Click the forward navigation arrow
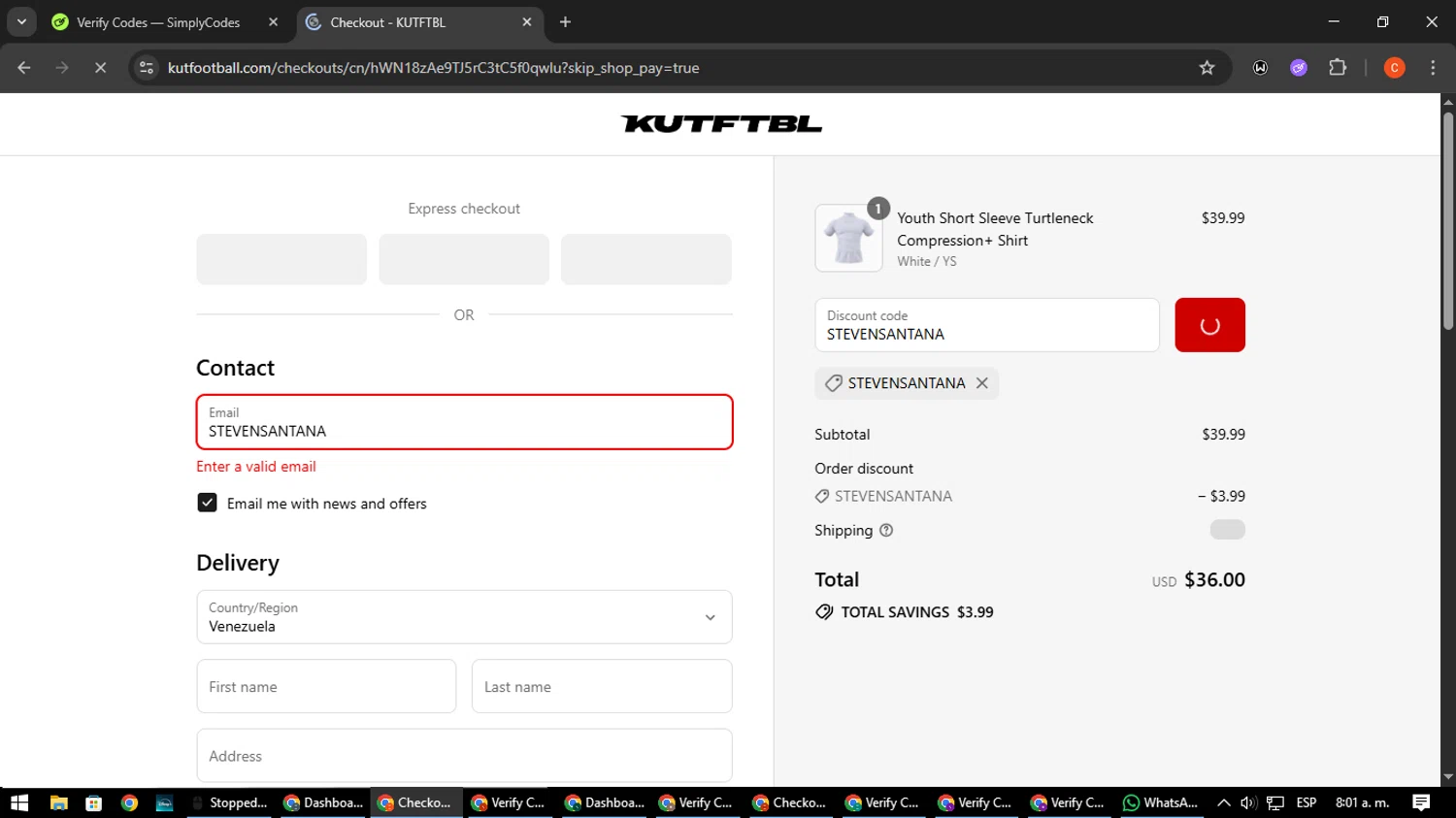The width and height of the screenshot is (1456, 818). click(x=62, y=68)
